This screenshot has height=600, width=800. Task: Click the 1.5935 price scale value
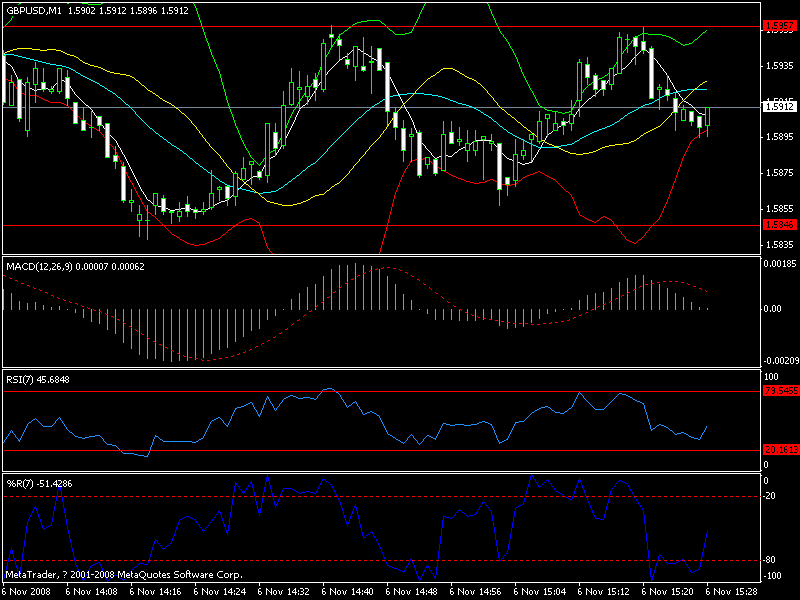tap(780, 66)
